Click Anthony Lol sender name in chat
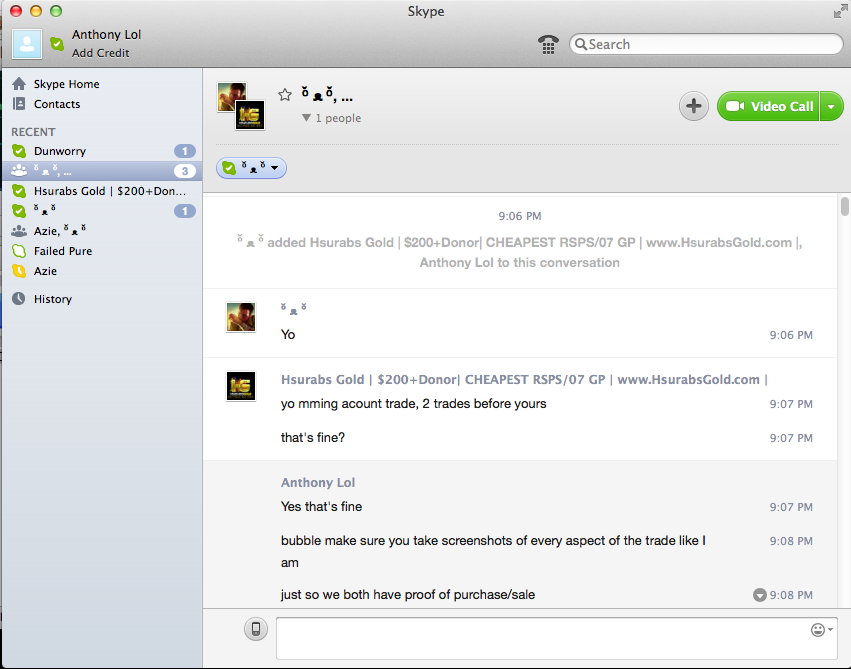This screenshot has width=851, height=669. (x=317, y=482)
